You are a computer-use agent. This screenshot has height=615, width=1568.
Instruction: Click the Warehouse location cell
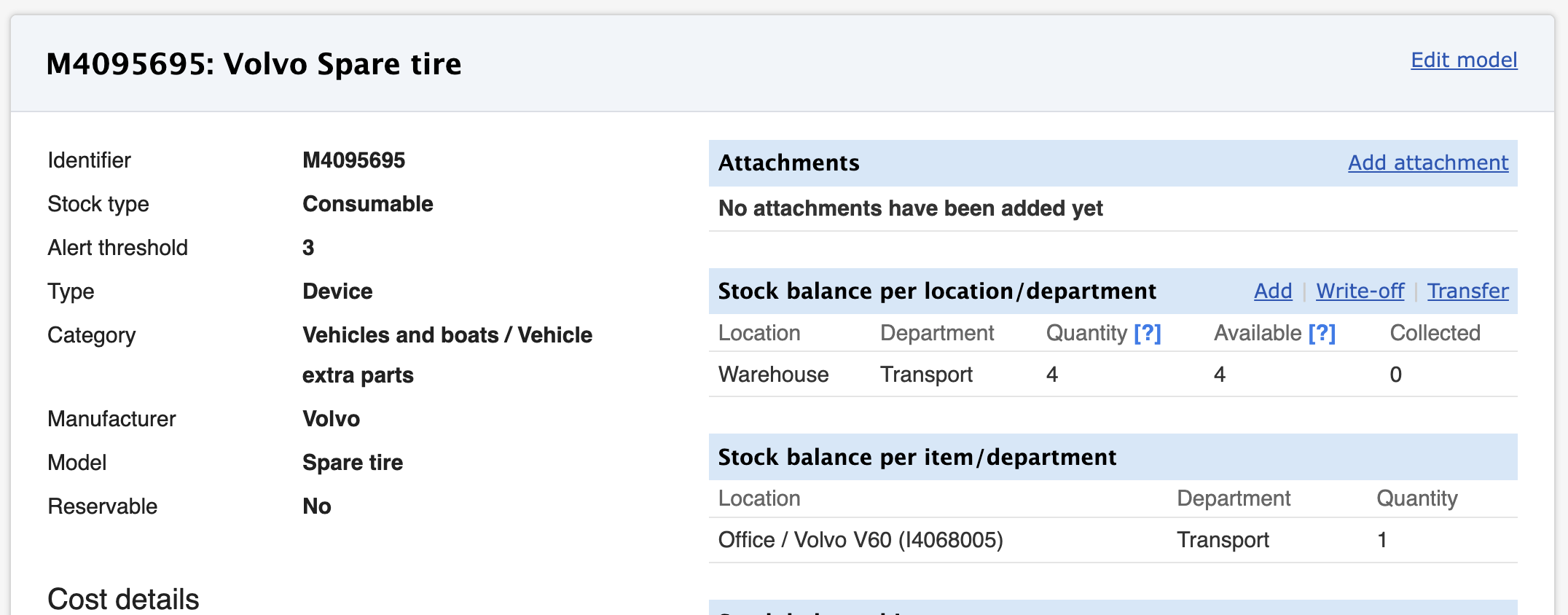(x=773, y=375)
